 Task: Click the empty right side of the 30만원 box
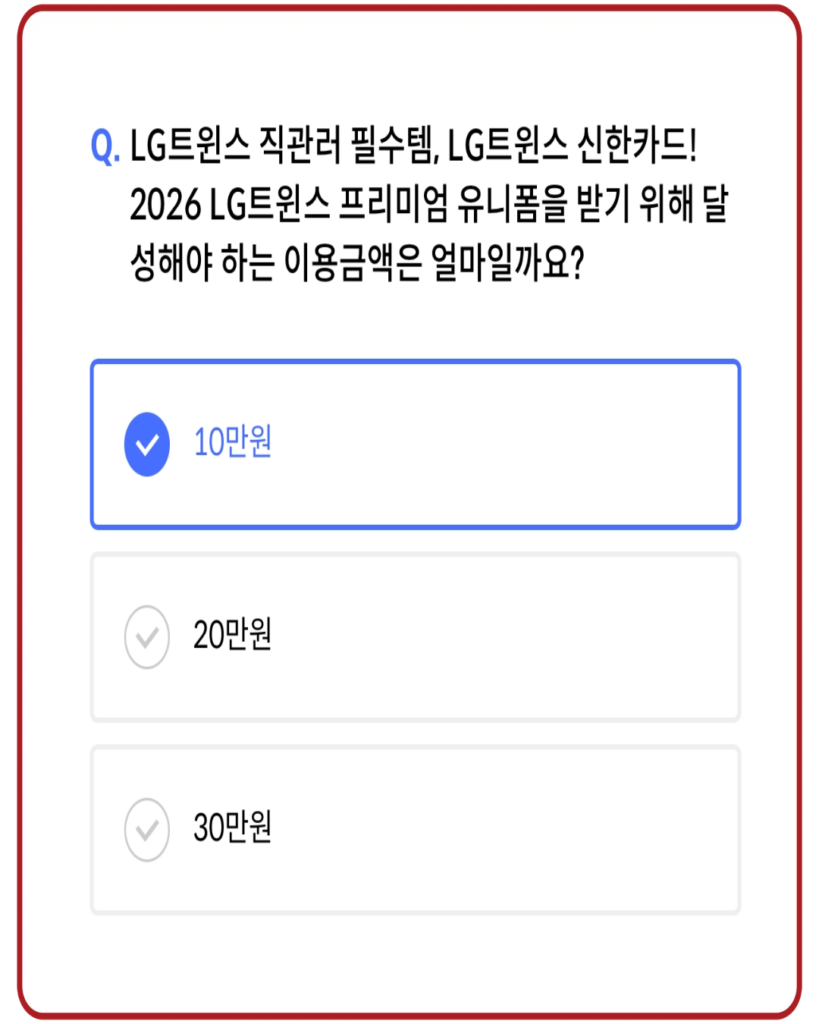(600, 829)
